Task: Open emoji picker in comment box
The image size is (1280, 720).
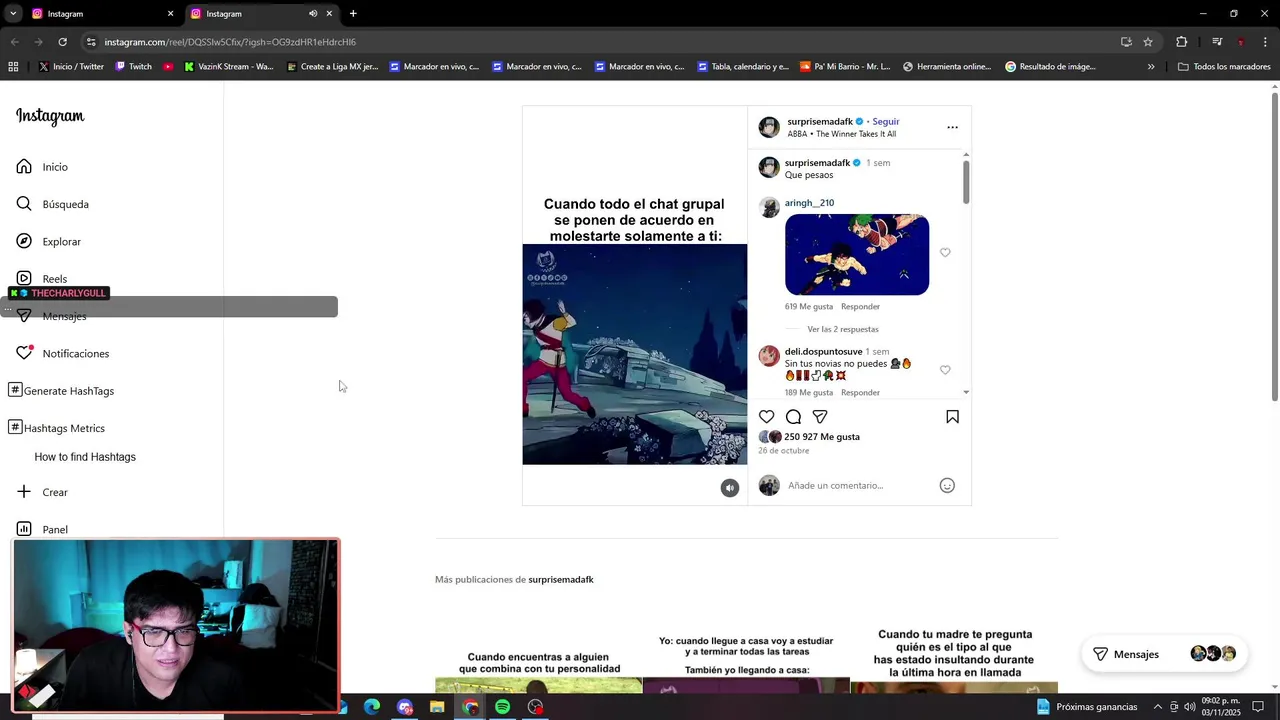Action: [x=947, y=486]
